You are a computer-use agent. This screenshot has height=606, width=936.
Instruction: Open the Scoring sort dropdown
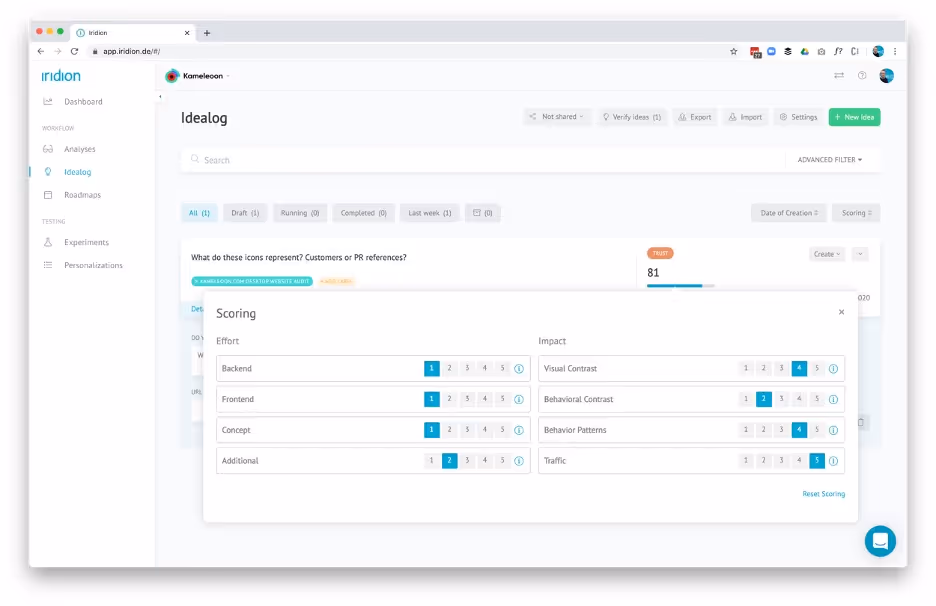(856, 213)
